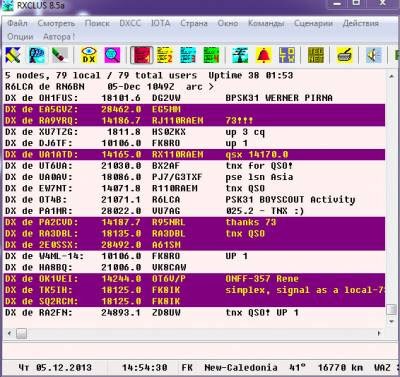Select spot row DX de TK5IH

(x=195, y=290)
